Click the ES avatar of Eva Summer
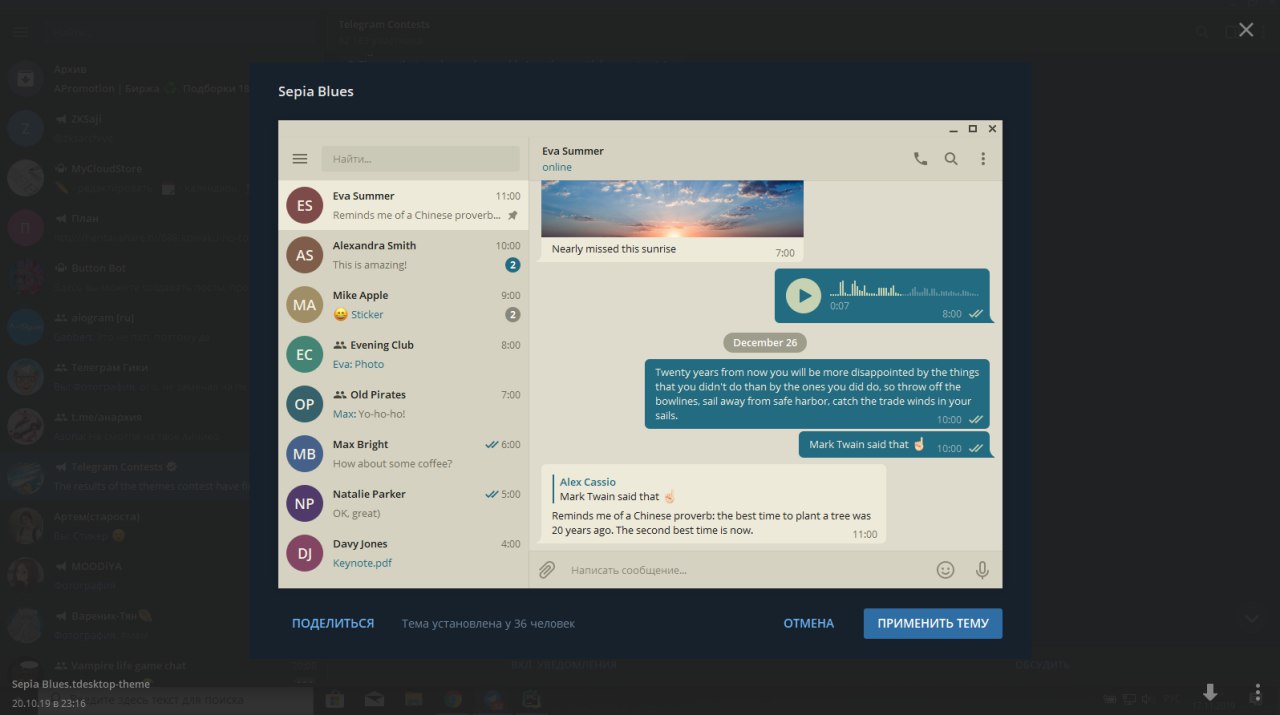The image size is (1280, 715). click(x=305, y=206)
